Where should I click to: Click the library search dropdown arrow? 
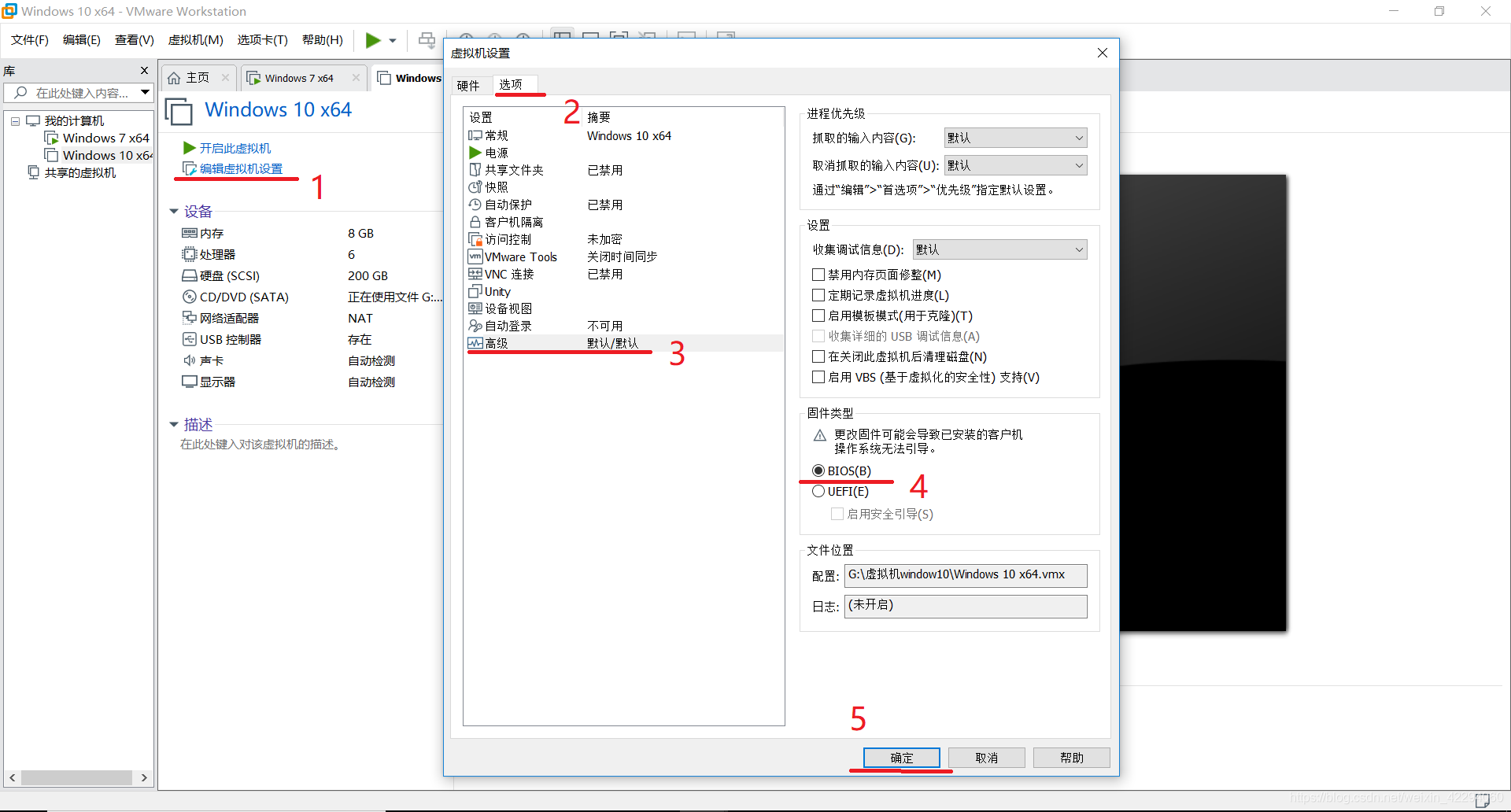(145, 93)
